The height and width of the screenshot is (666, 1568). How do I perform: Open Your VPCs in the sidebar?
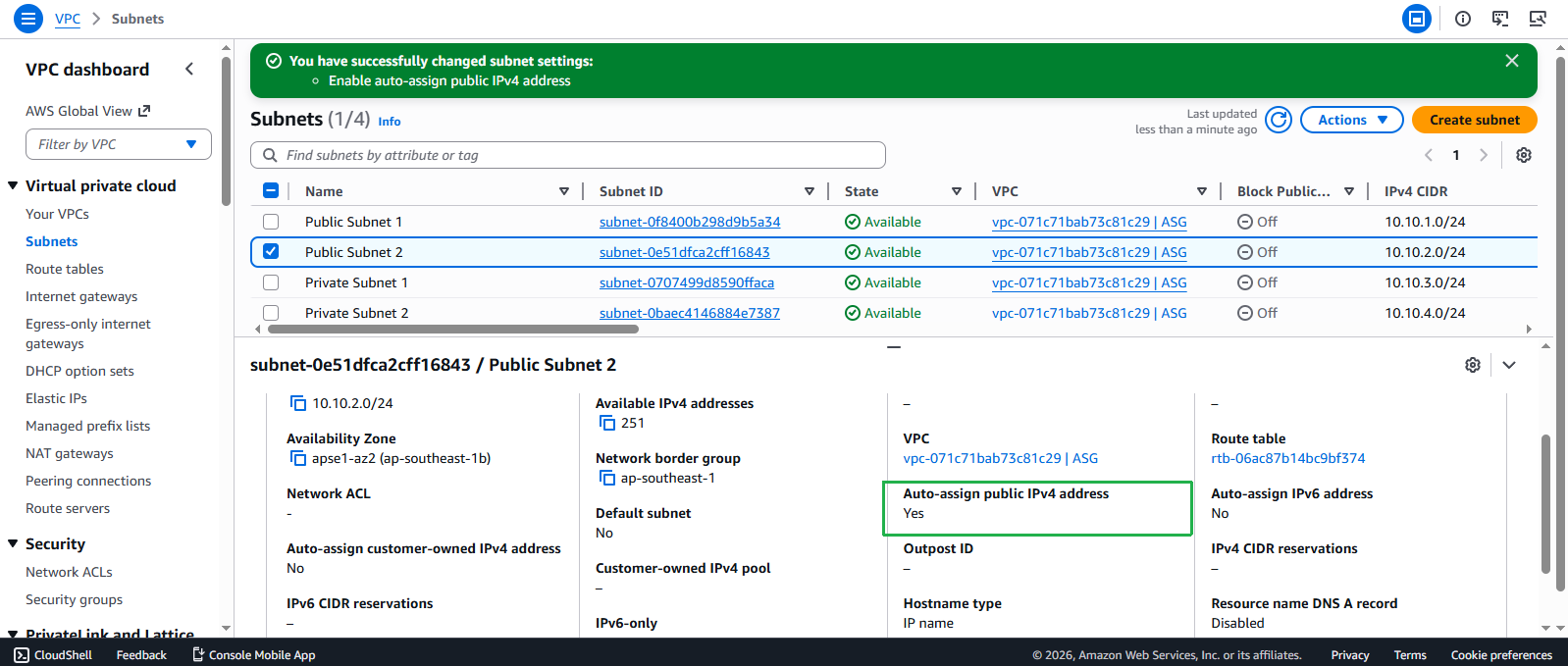[x=57, y=214]
